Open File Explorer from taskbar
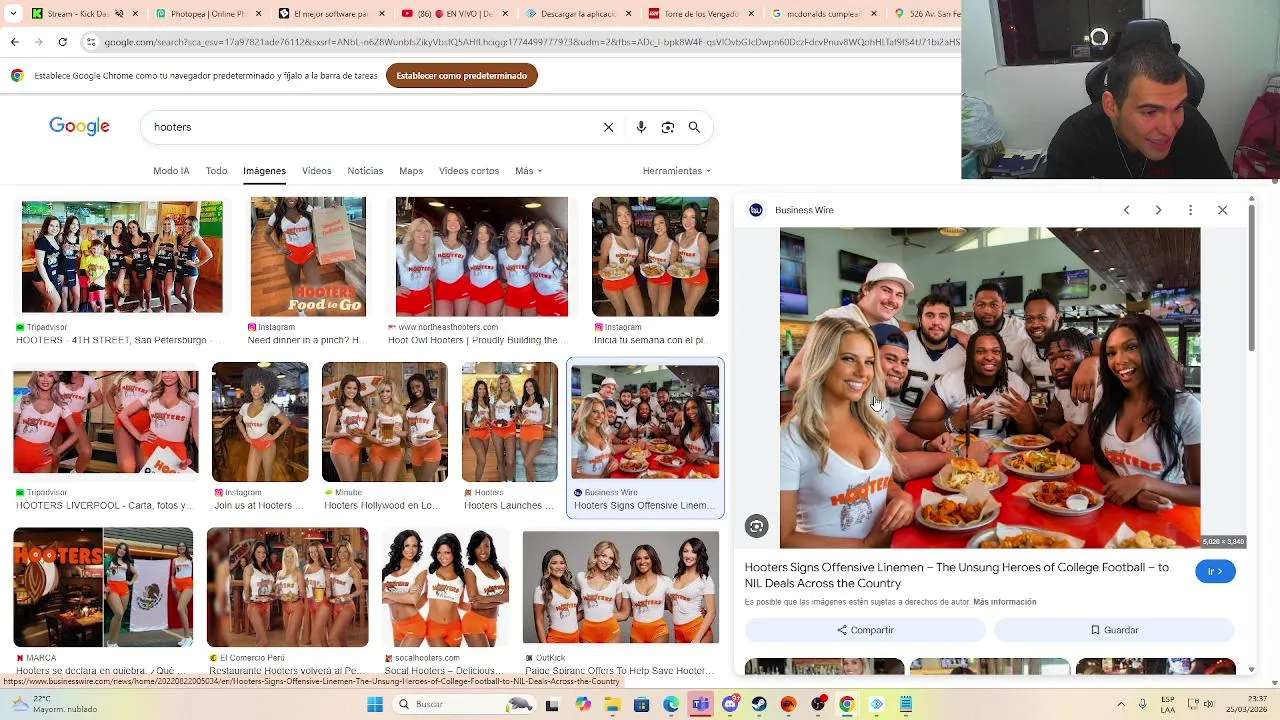The image size is (1280, 720). point(612,704)
